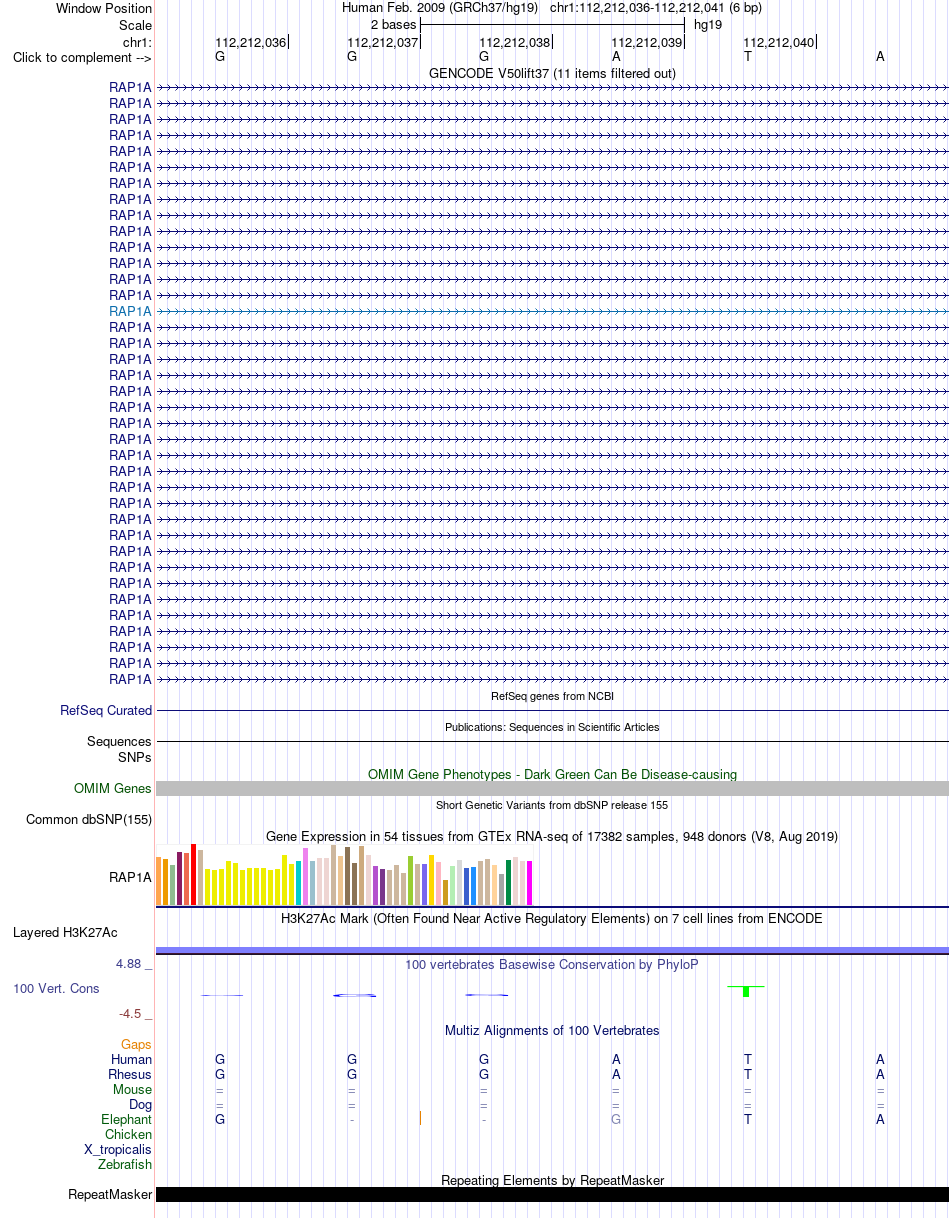The width and height of the screenshot is (950, 1218).
Task: Click the 100 Vert. Cons label
Action: click(56, 988)
